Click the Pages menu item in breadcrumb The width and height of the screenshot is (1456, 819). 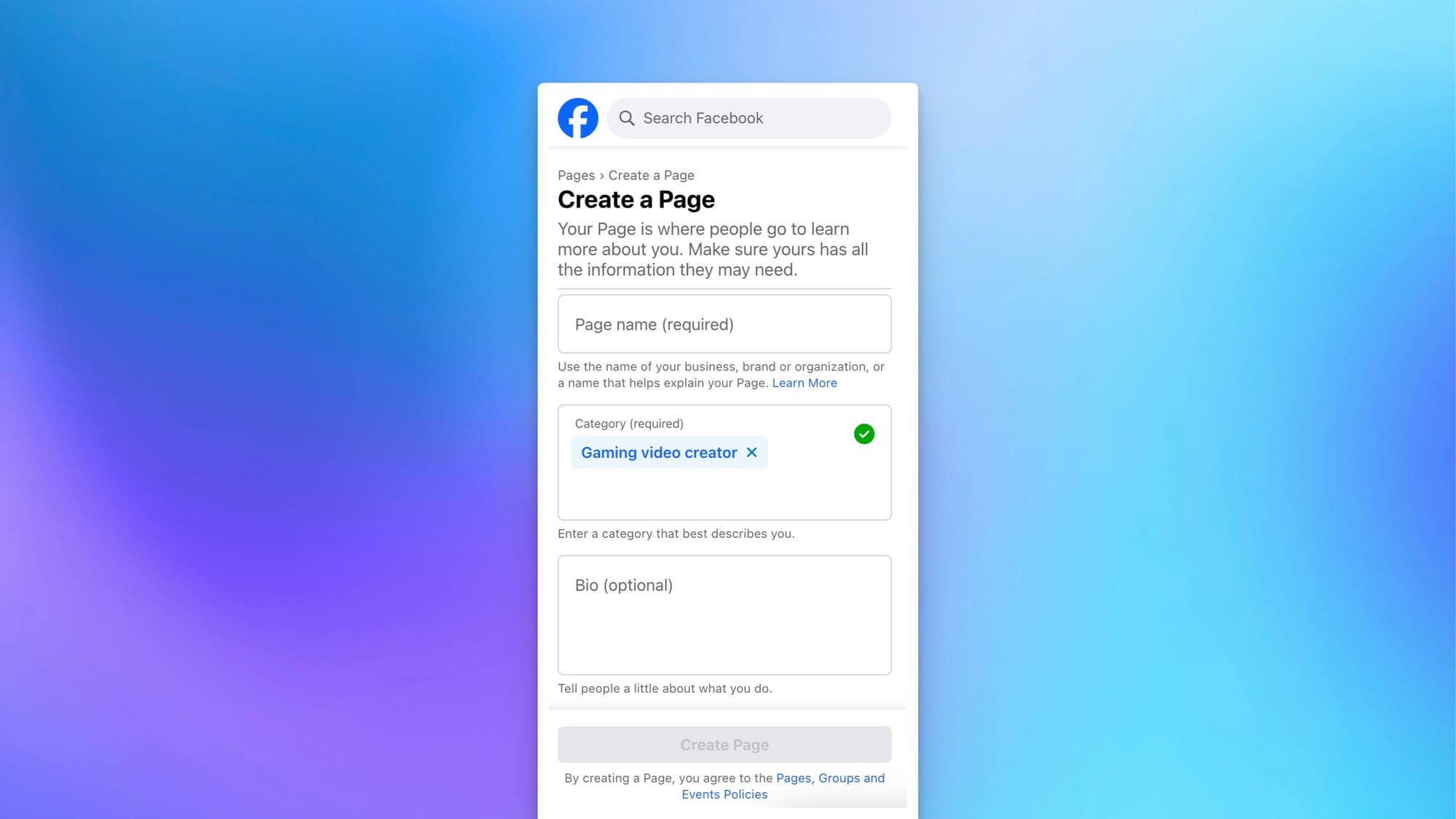575,174
